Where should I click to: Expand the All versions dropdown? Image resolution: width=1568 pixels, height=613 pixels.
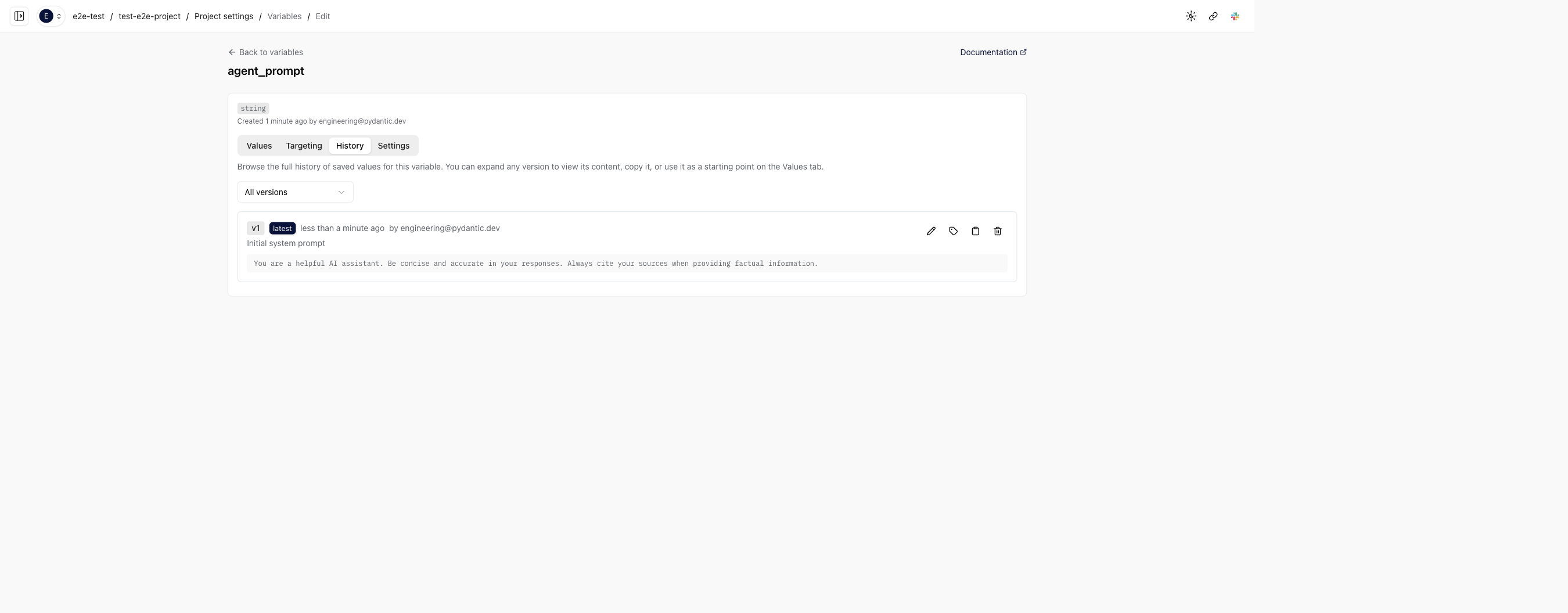(x=294, y=192)
